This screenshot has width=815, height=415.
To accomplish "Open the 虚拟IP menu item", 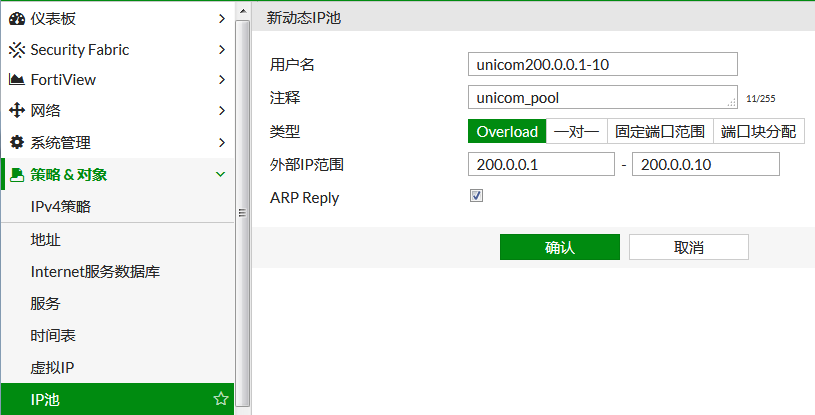I will coord(53,367).
